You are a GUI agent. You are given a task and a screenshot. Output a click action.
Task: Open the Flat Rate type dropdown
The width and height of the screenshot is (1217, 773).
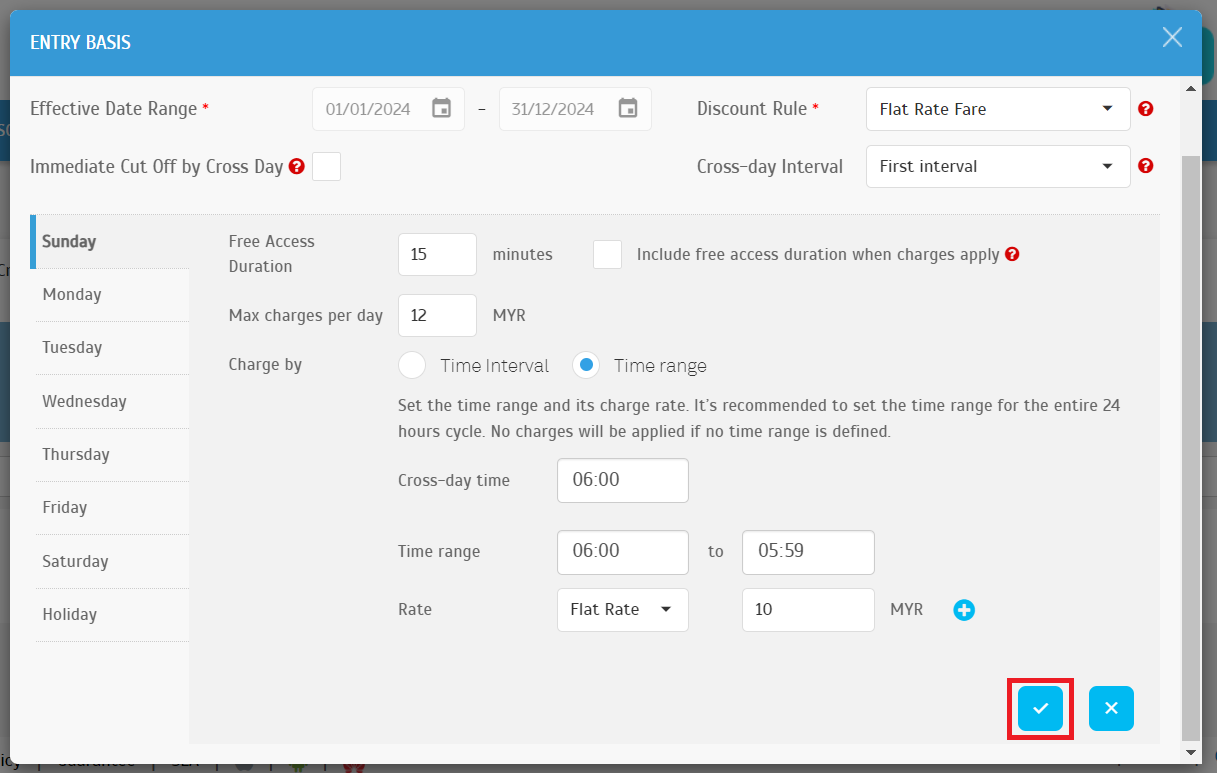622,610
